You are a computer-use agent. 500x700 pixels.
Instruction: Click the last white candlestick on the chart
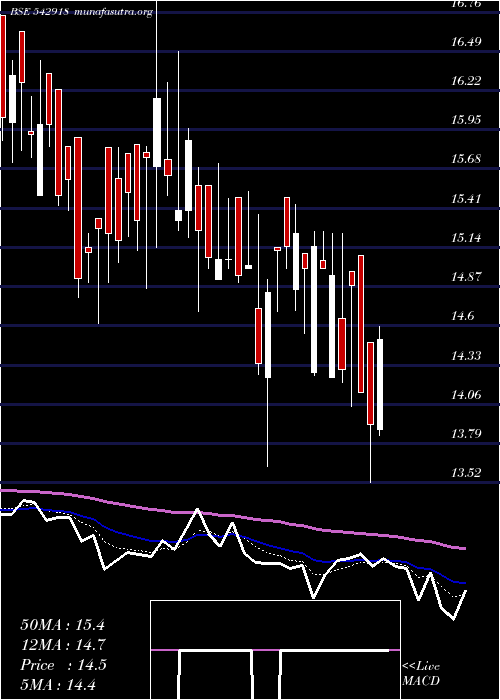(x=380, y=384)
